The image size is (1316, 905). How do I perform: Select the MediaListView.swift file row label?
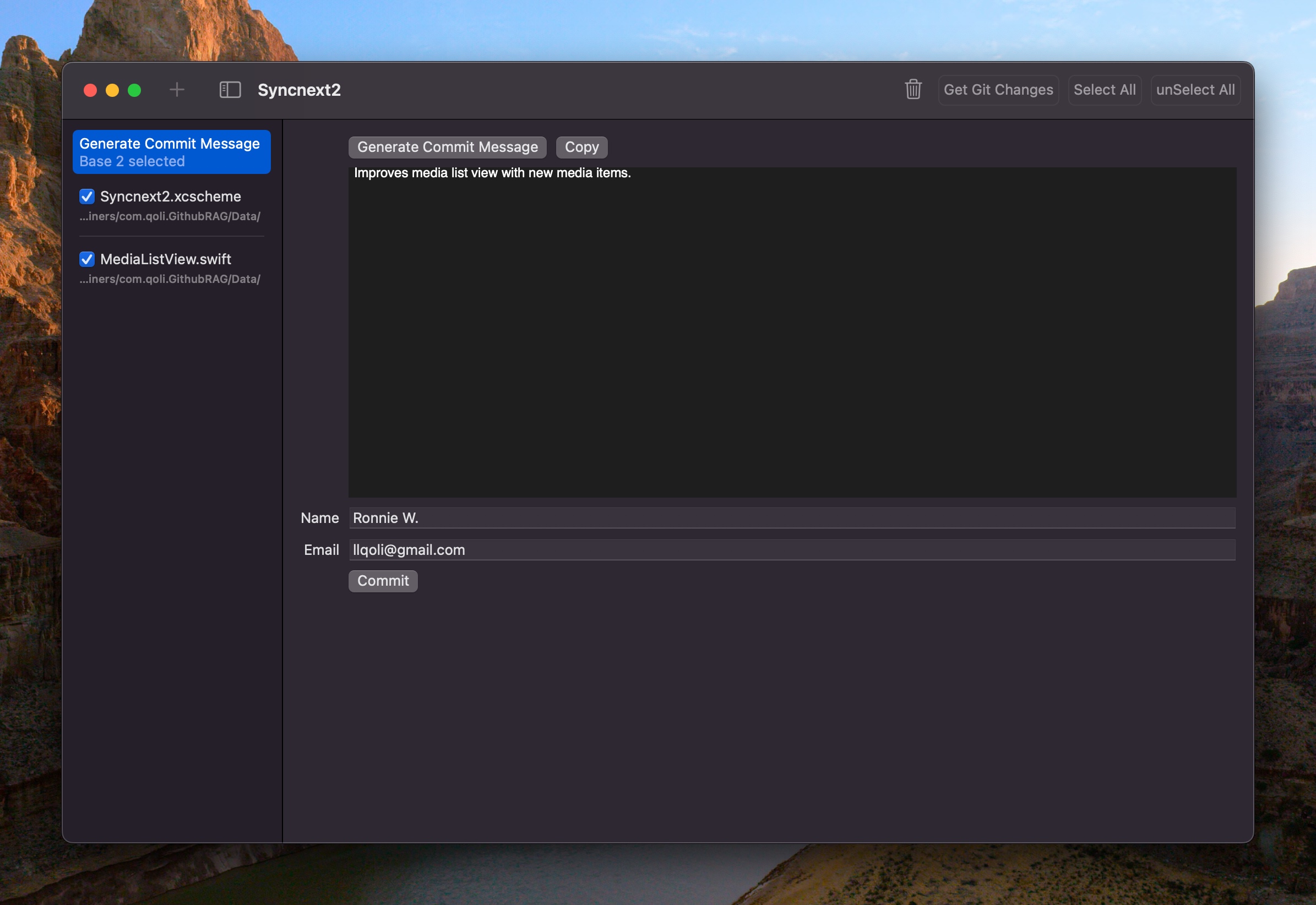[x=166, y=259]
